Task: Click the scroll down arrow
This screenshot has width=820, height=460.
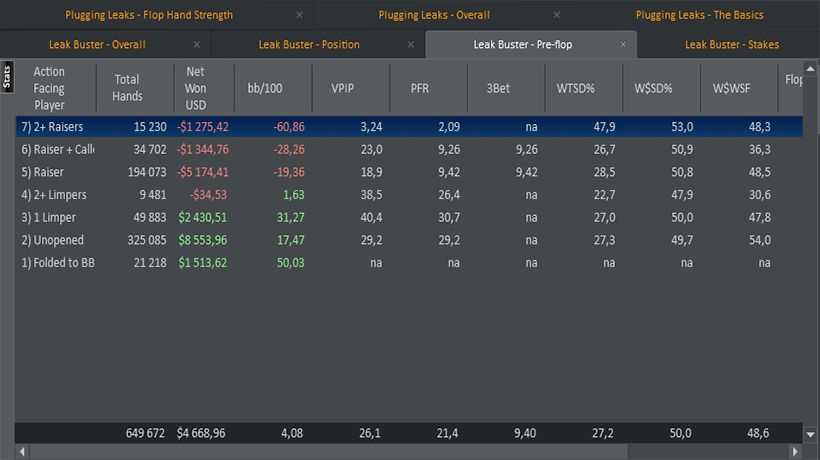Action: point(810,434)
